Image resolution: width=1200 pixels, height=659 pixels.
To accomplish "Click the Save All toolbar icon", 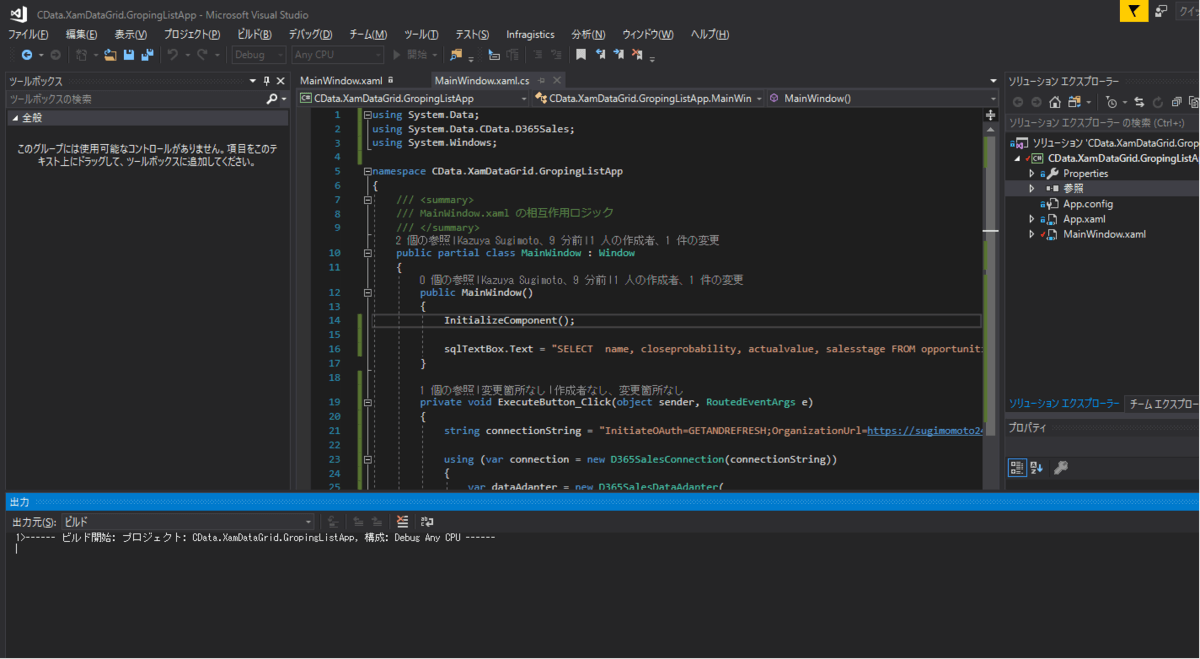I will [x=146, y=55].
